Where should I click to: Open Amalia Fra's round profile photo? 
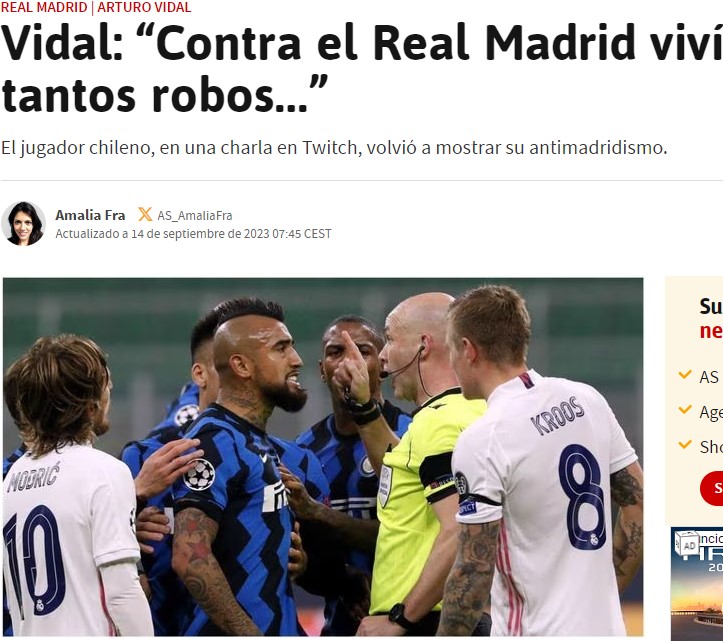click(x=24, y=224)
